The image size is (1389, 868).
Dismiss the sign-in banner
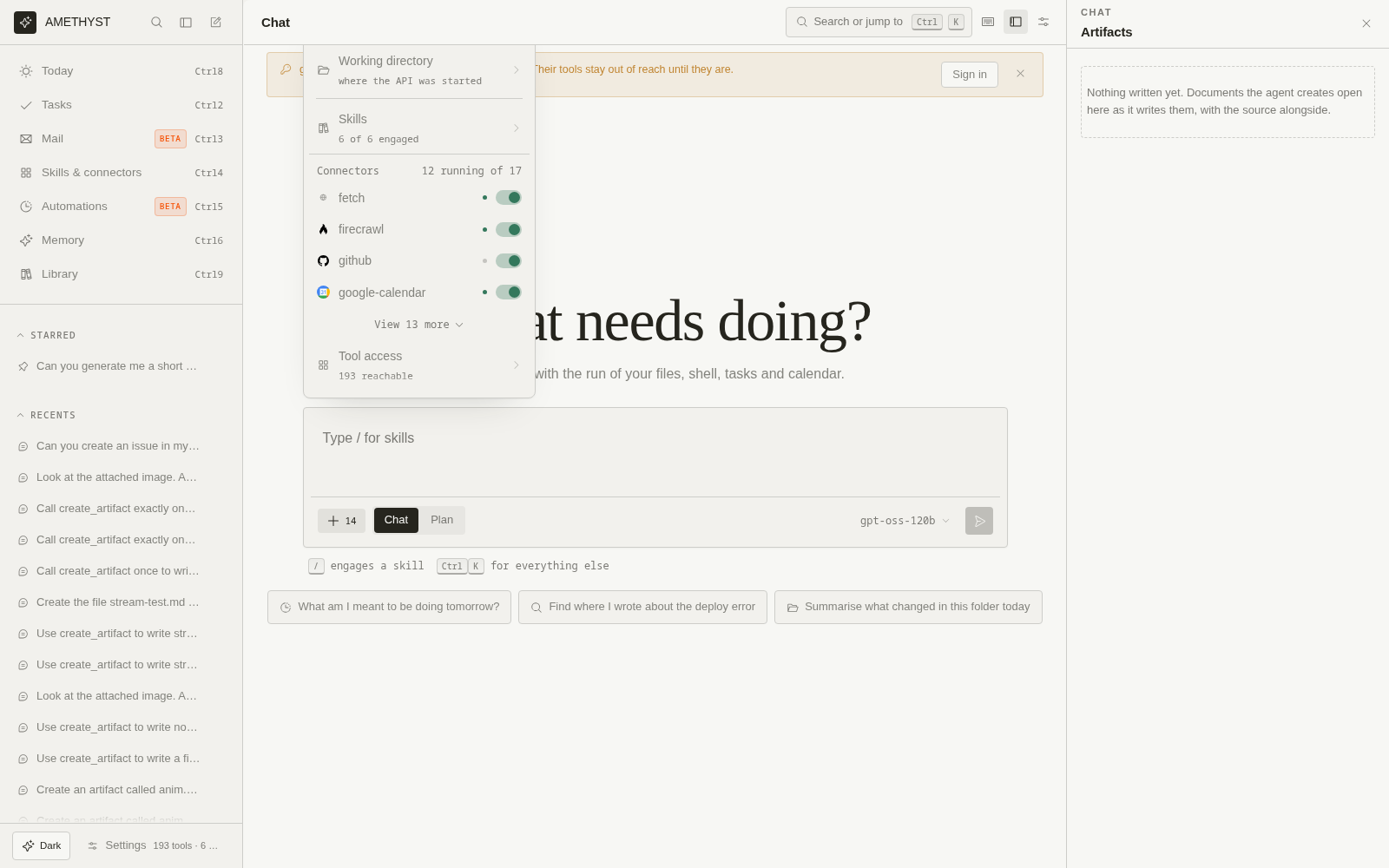point(1020,74)
